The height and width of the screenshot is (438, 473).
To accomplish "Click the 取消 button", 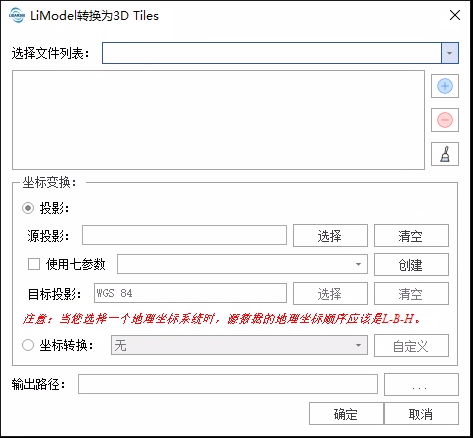I will point(422,414).
